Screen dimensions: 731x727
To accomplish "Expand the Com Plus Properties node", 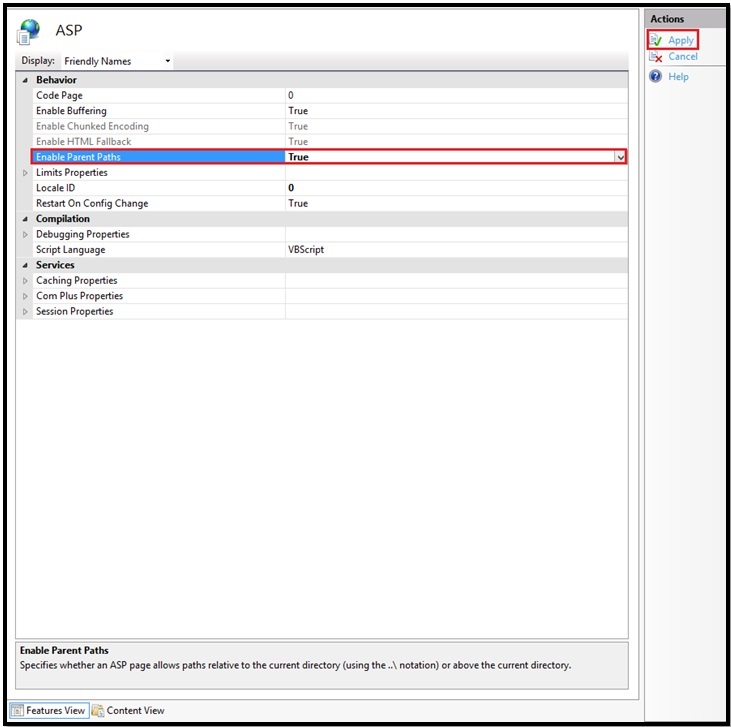I will click(x=25, y=296).
